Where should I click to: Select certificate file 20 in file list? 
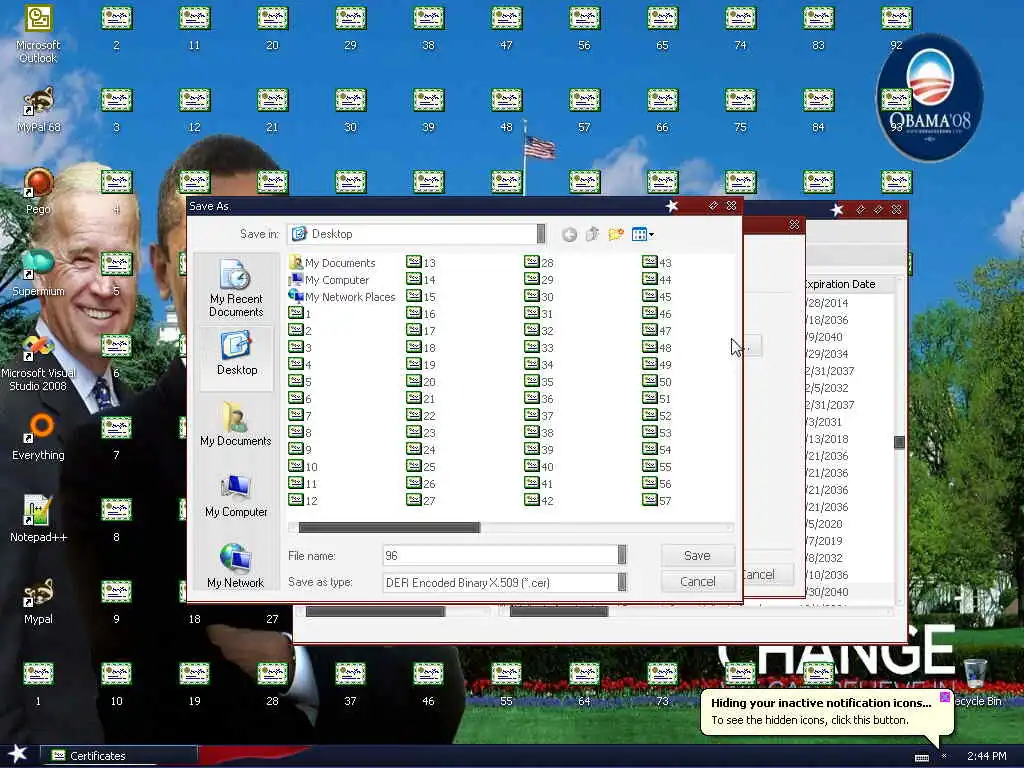click(421, 381)
